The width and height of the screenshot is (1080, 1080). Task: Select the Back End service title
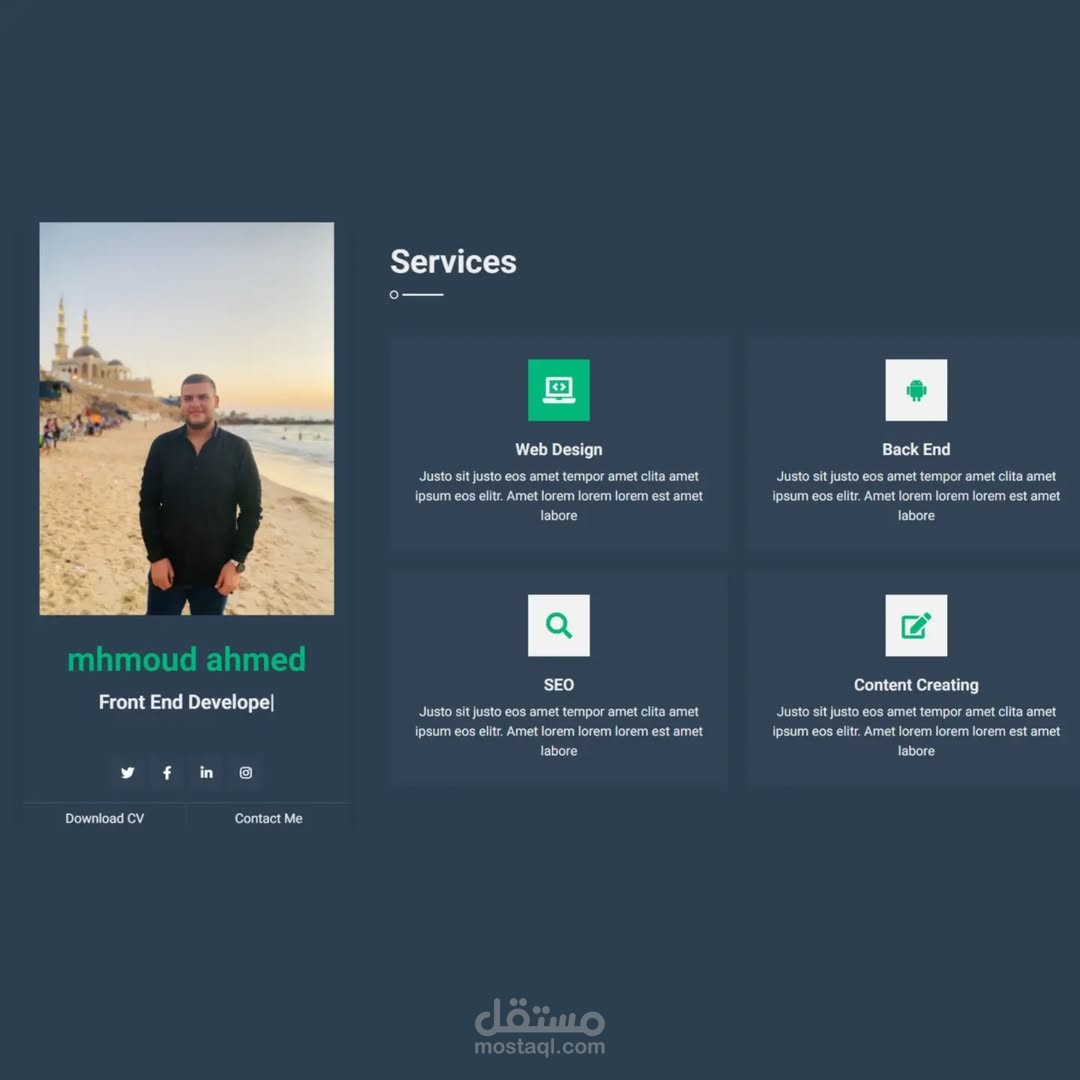coord(916,449)
